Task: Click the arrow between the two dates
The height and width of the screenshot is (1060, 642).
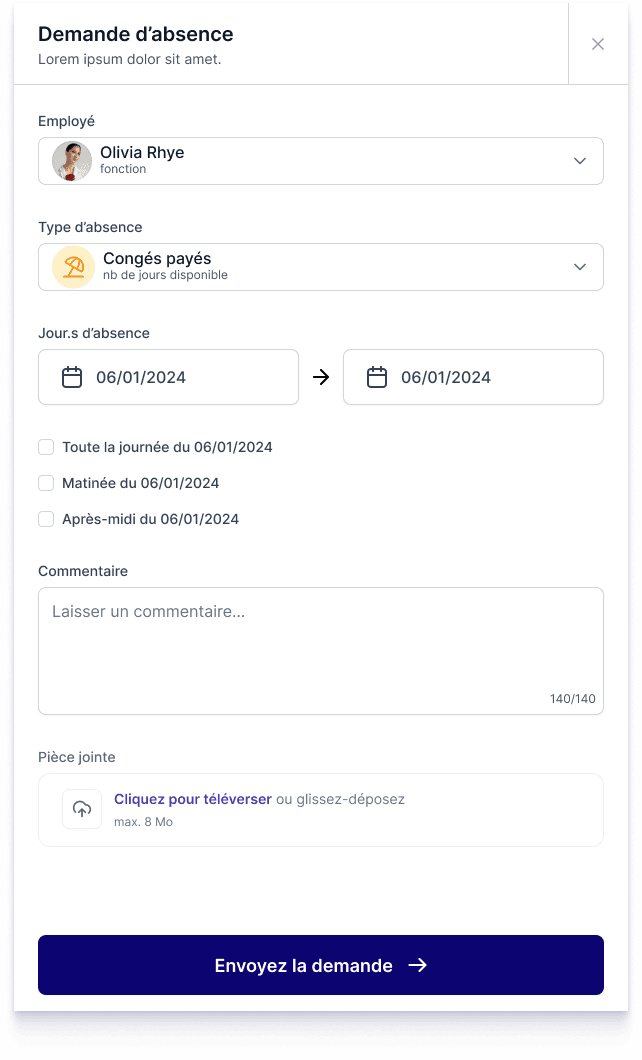Action: (321, 377)
